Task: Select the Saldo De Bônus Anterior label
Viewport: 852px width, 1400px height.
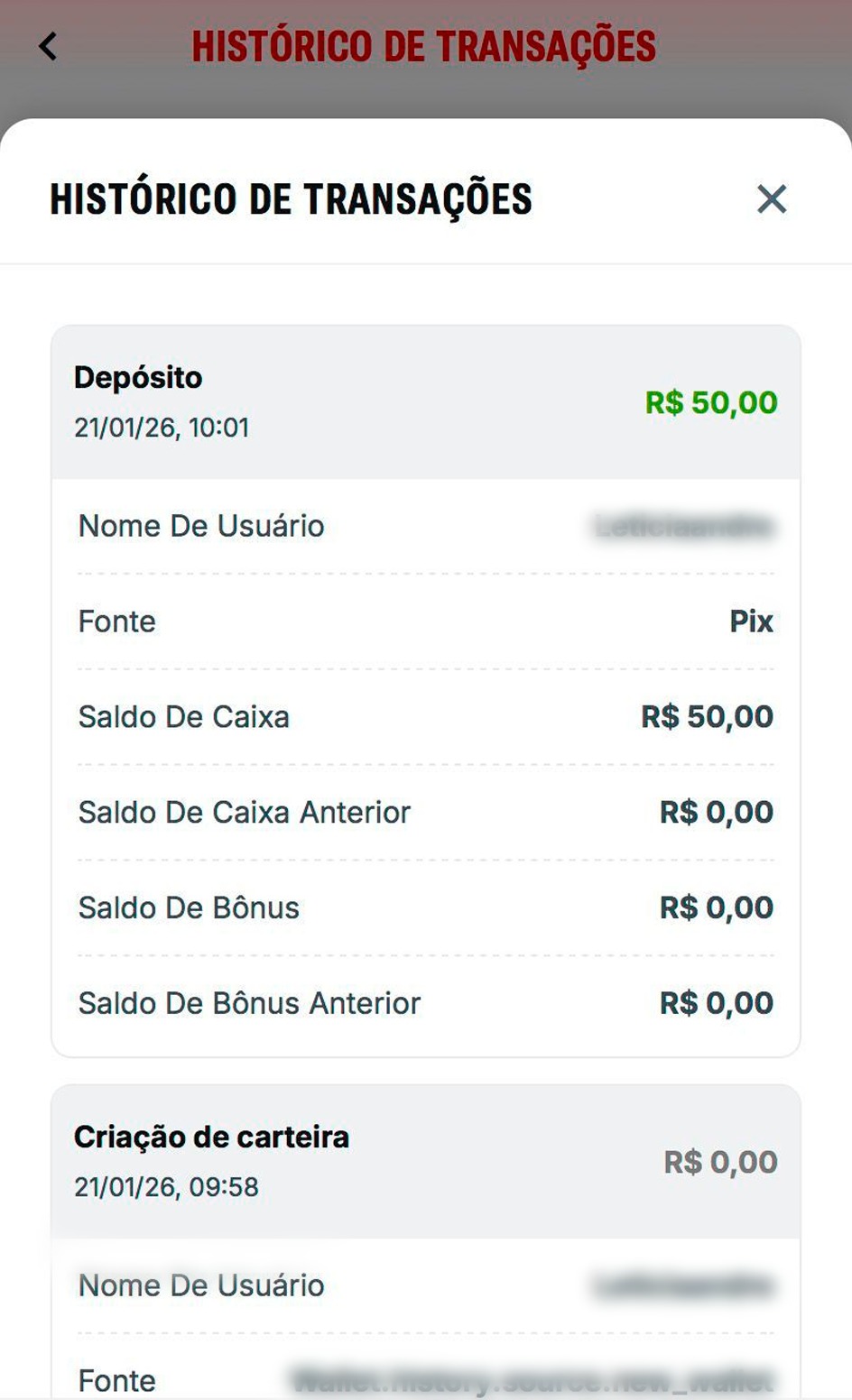Action: pos(250,1003)
